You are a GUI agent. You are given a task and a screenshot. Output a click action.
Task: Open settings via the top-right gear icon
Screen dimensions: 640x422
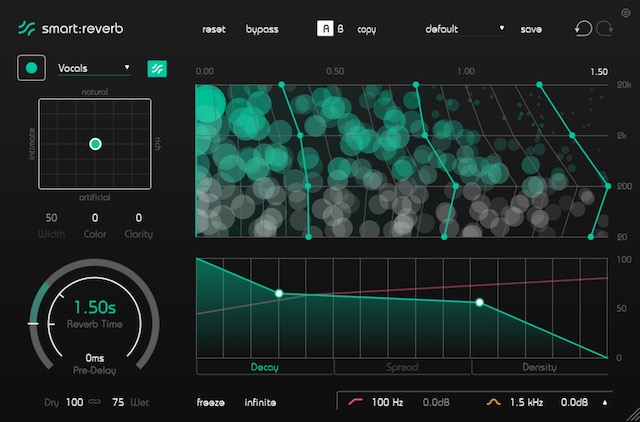626,12
